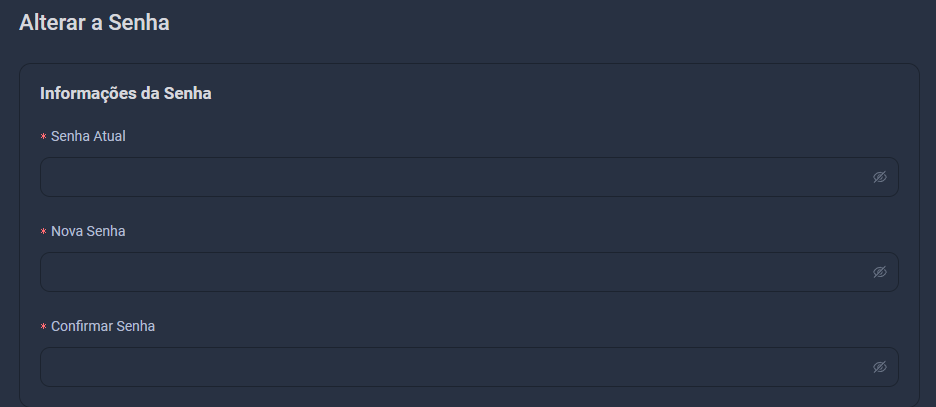Viewport: 936px width, 407px height.
Task: Toggle password visibility for Confirmar Senha
Action: (879, 367)
